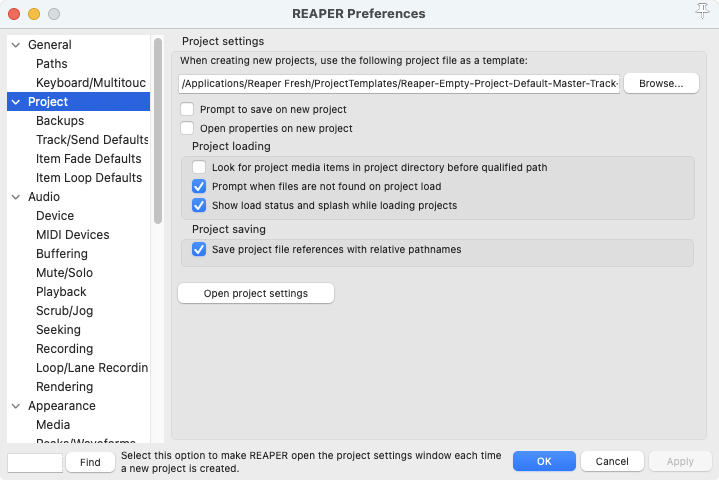Enable Prompt to save on new project
719x480 pixels.
188,109
